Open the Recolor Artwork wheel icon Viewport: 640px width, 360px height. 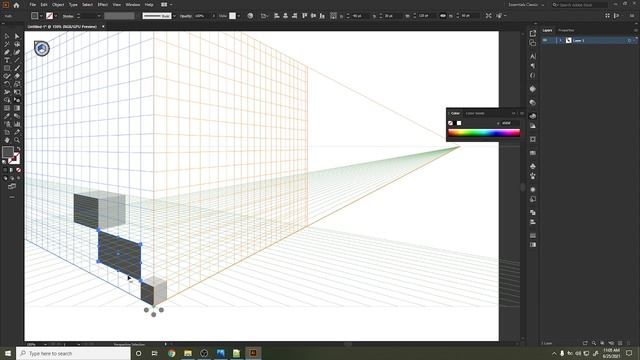pos(250,16)
